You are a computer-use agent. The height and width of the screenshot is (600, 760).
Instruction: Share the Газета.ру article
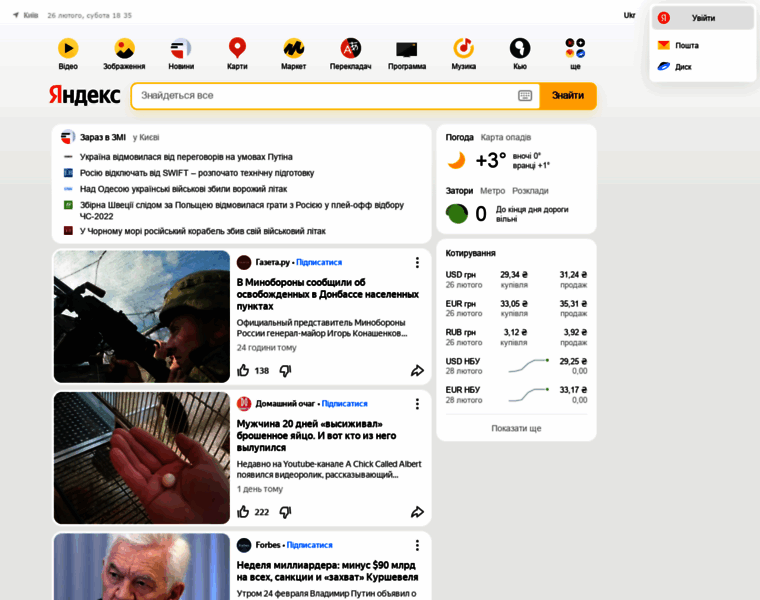point(417,371)
